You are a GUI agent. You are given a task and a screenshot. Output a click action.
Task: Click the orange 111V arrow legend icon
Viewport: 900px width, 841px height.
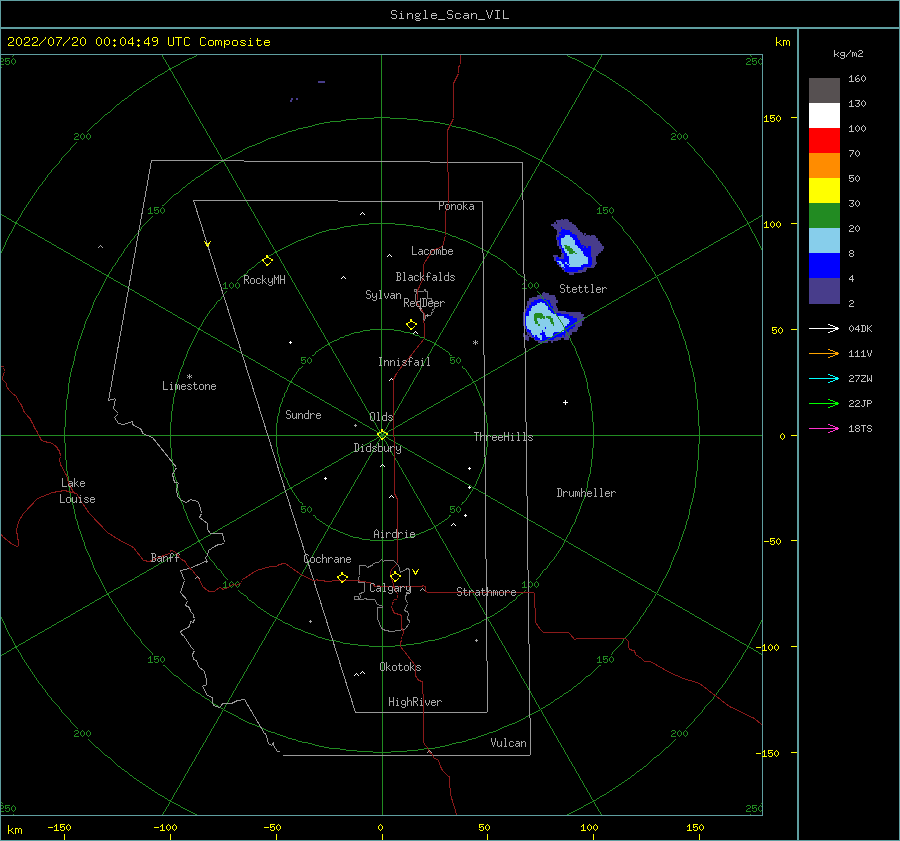point(824,354)
